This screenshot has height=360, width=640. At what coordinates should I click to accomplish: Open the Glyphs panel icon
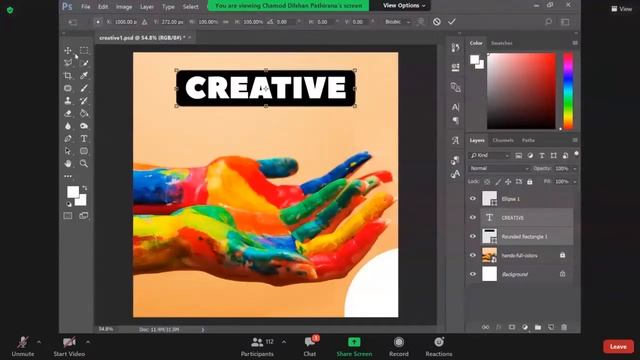click(456, 141)
